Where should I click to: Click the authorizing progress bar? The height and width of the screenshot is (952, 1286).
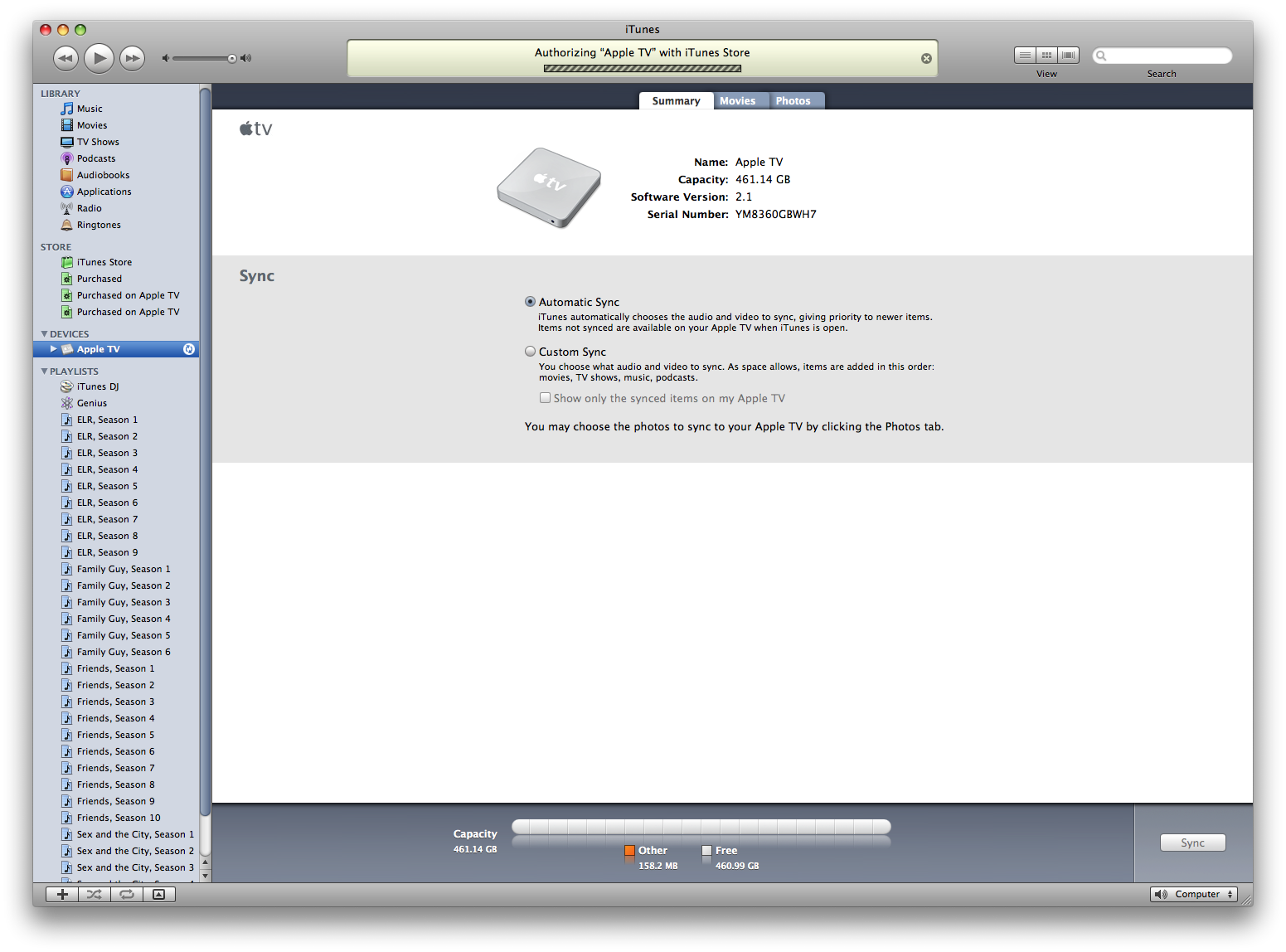[x=642, y=69]
